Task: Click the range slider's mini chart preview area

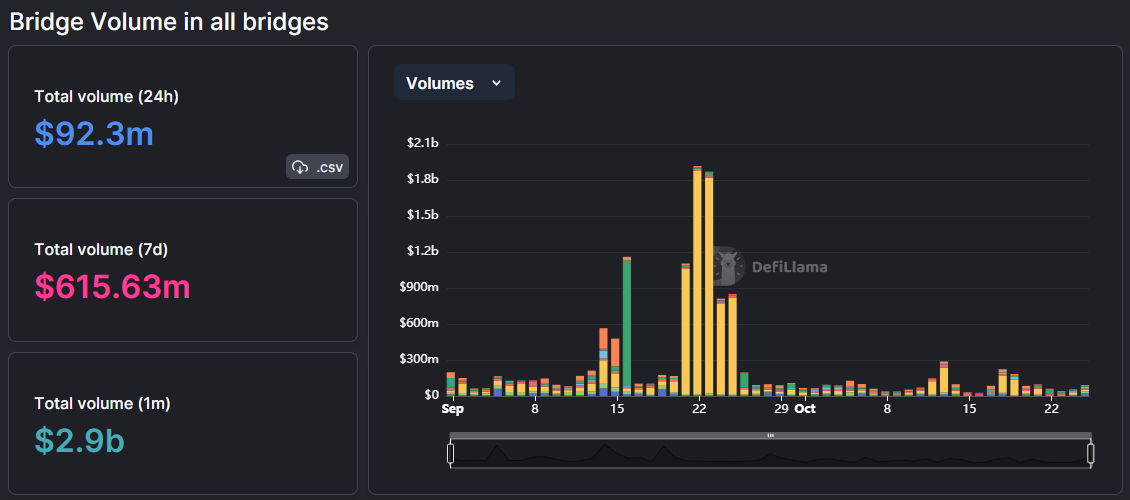Action: coord(770,454)
